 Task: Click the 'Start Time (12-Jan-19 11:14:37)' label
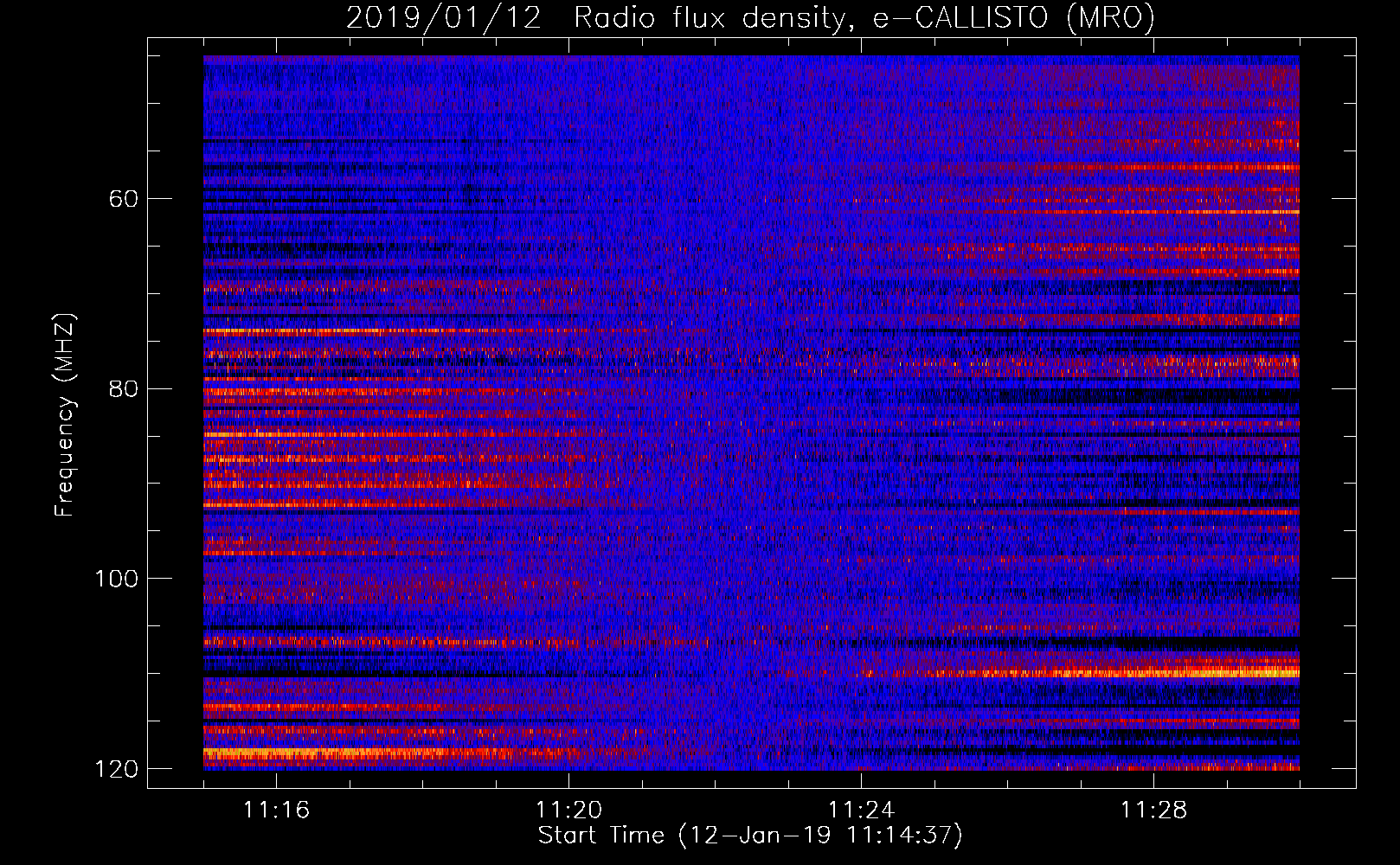click(750, 836)
